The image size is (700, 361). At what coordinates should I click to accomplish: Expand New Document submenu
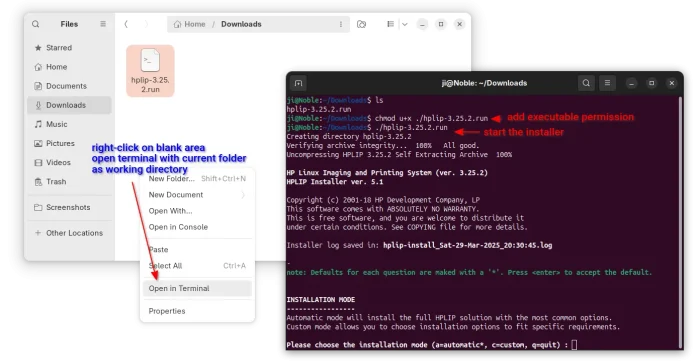coord(197,195)
